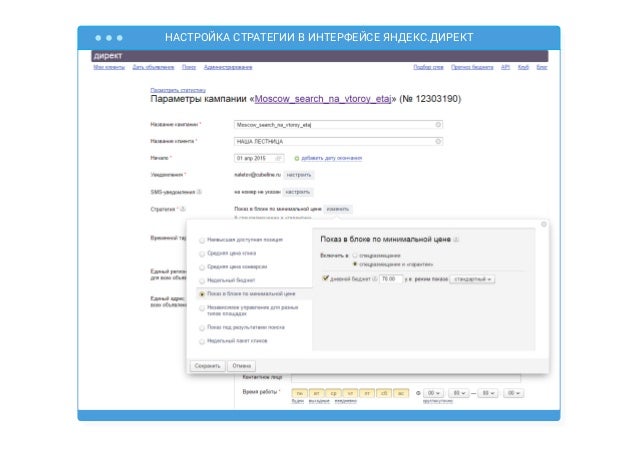The height and width of the screenshot is (450, 638).
Task: Click the clock icon before working hours dropdowns
Action: coord(418,393)
